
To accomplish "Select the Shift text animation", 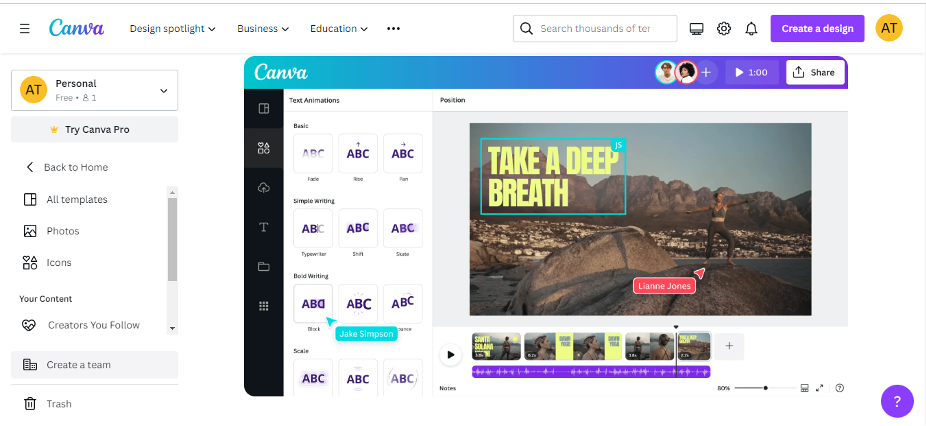I will pos(358,228).
